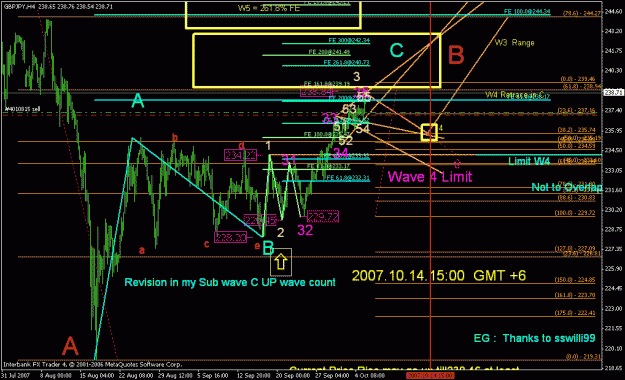
Task: Click the 'FE 100.0@244.34' label
Action: tap(527, 12)
